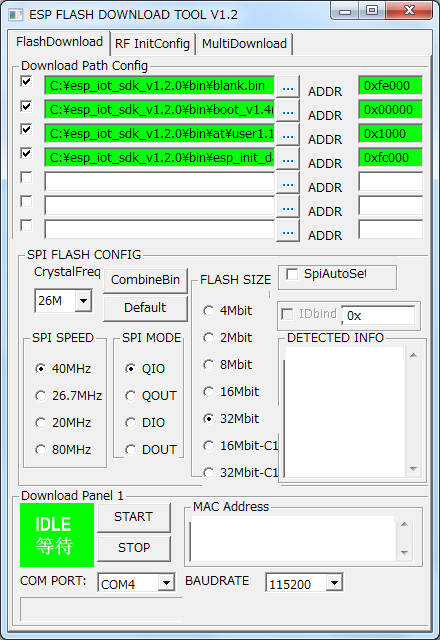Browse for file in esp_init_d row
The image size is (440, 640).
[x=288, y=158]
